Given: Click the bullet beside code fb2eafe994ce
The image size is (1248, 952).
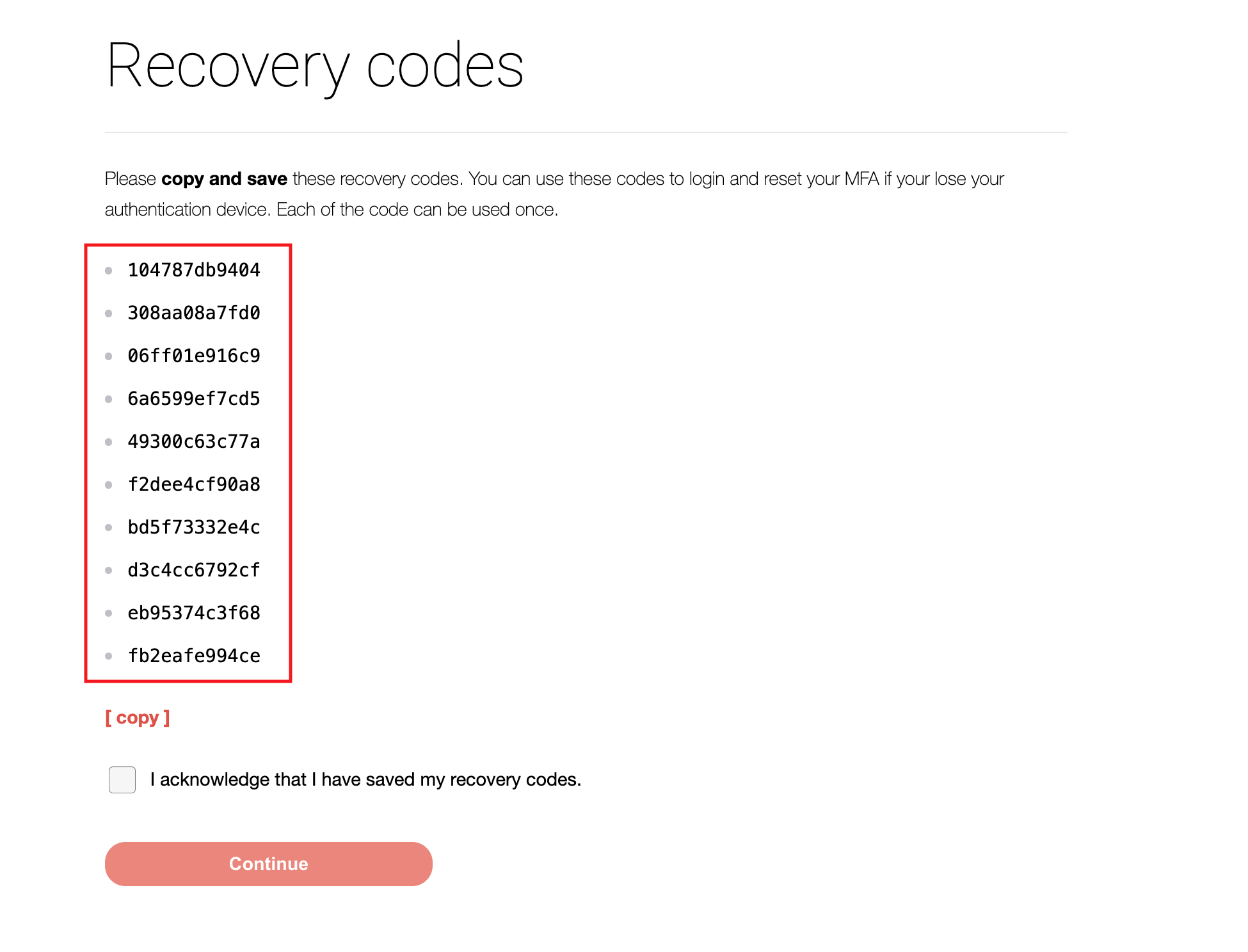Looking at the screenshot, I should point(109,656).
